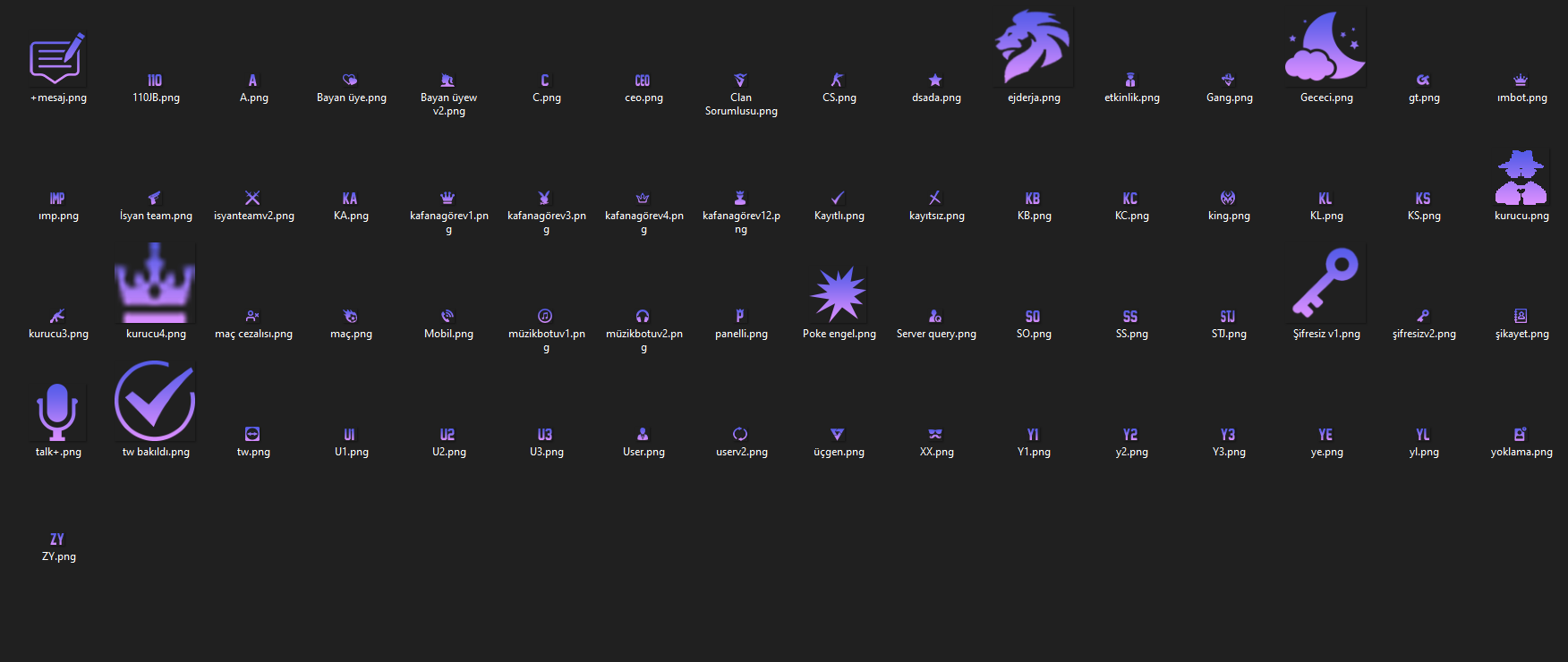
Task: Click kafanagörev1.png crown icon
Action: point(447,199)
